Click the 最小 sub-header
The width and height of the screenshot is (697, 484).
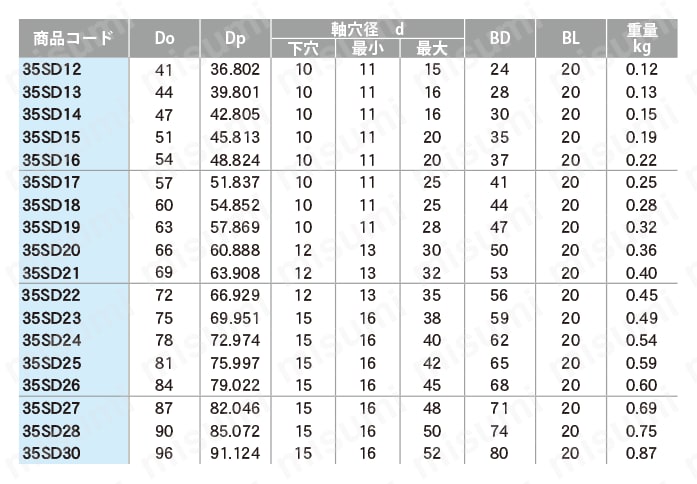pyautogui.click(x=368, y=48)
